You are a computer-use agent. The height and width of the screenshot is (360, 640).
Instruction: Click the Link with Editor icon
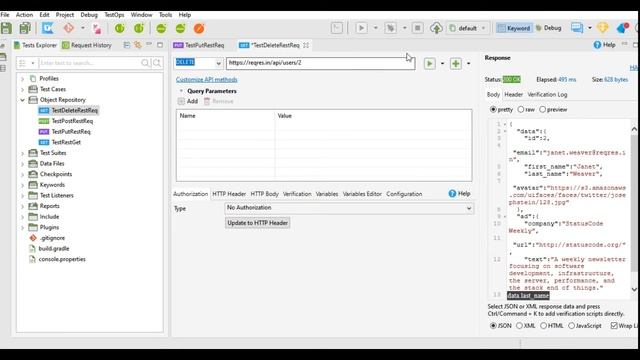coord(138,45)
